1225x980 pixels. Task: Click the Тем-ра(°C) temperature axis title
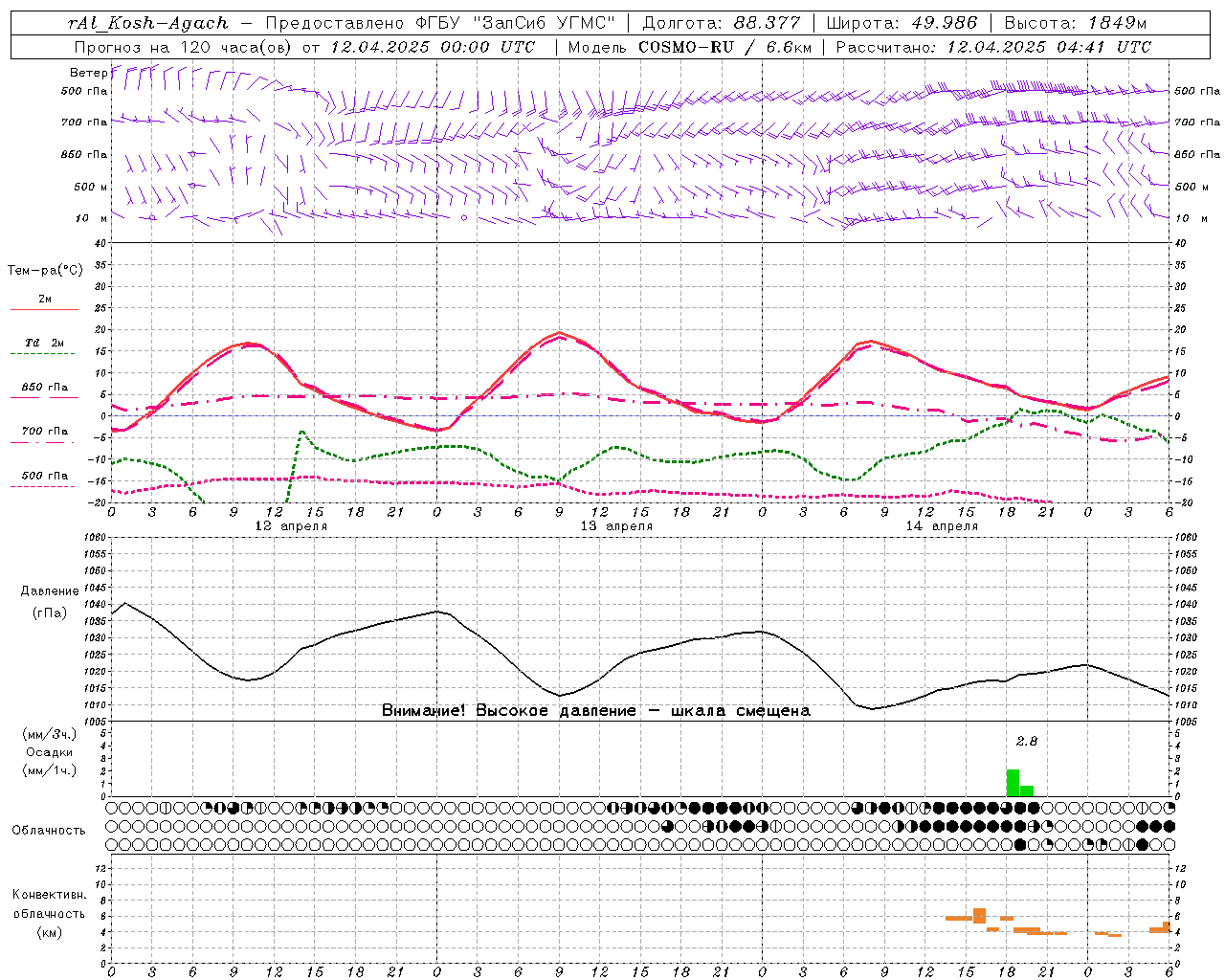point(45,271)
